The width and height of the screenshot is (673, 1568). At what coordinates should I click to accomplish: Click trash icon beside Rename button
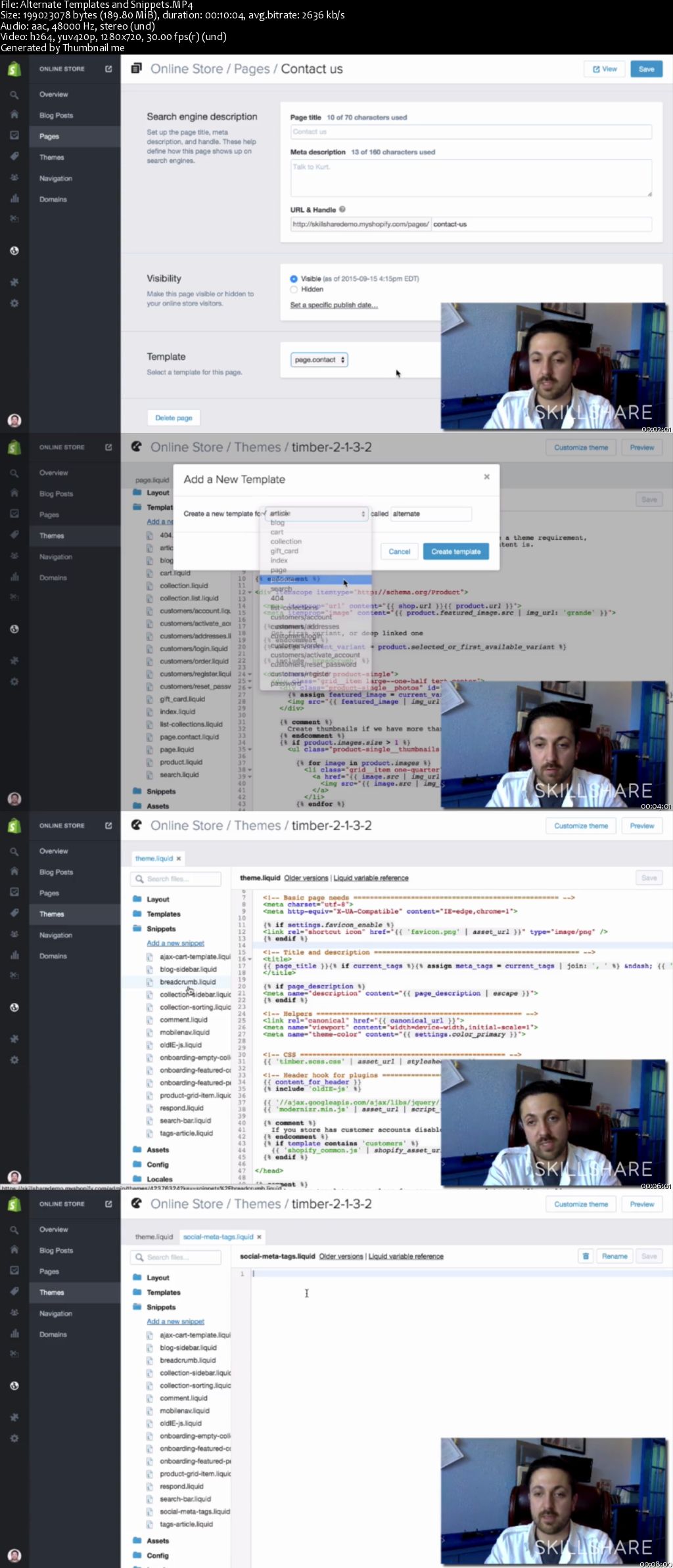(x=586, y=1255)
